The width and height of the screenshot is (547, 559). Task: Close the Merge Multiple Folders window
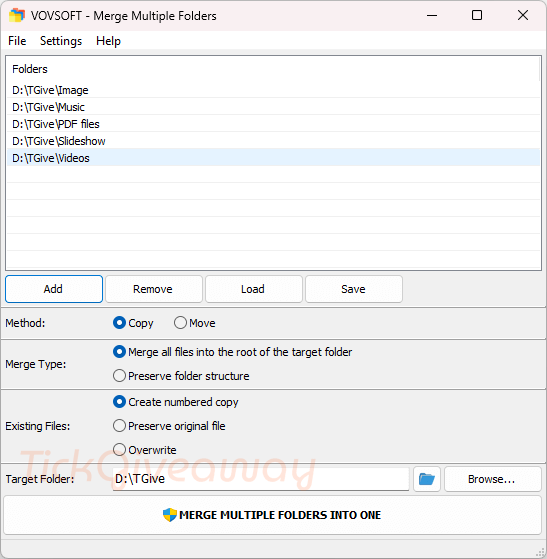click(523, 16)
